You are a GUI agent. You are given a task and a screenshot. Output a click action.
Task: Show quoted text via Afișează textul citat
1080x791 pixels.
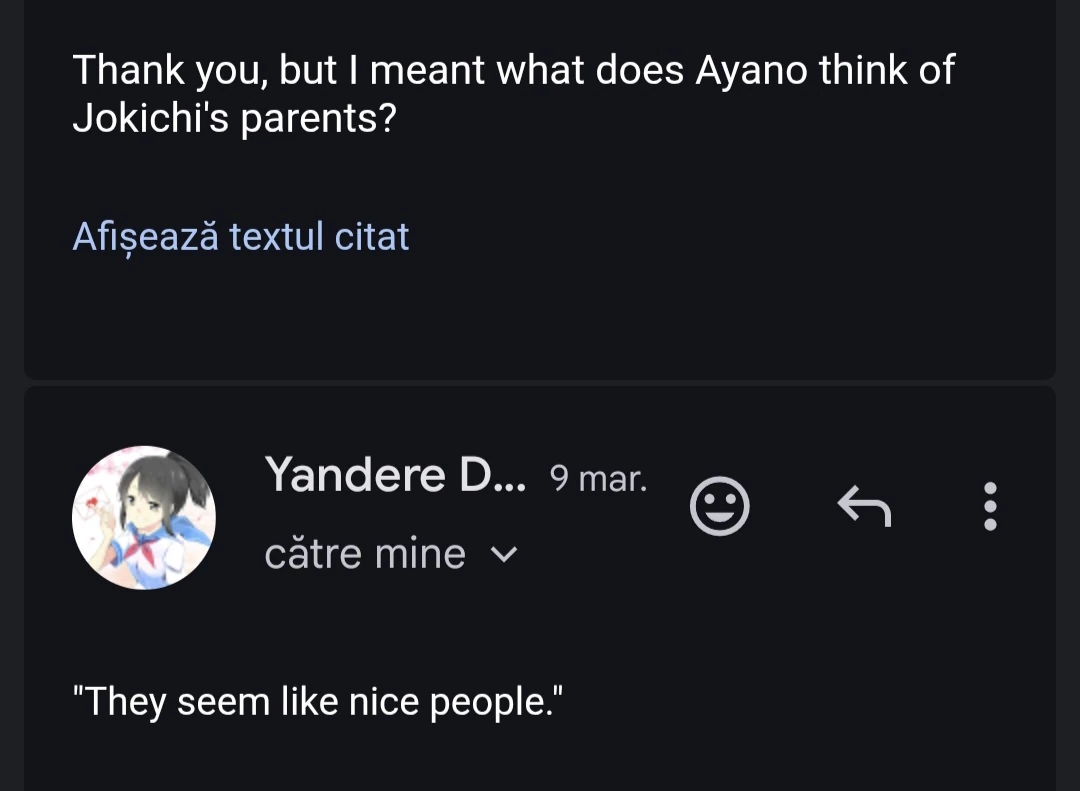coord(241,237)
